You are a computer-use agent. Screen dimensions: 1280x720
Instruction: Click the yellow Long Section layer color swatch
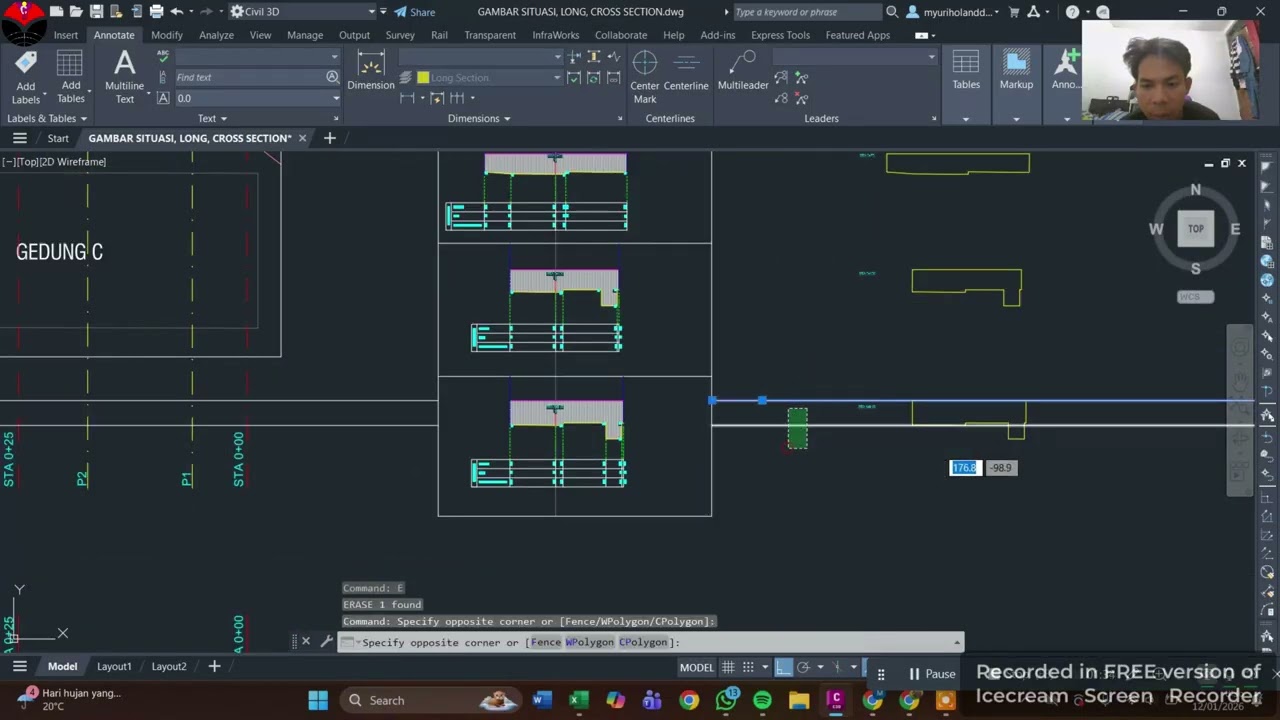423,77
